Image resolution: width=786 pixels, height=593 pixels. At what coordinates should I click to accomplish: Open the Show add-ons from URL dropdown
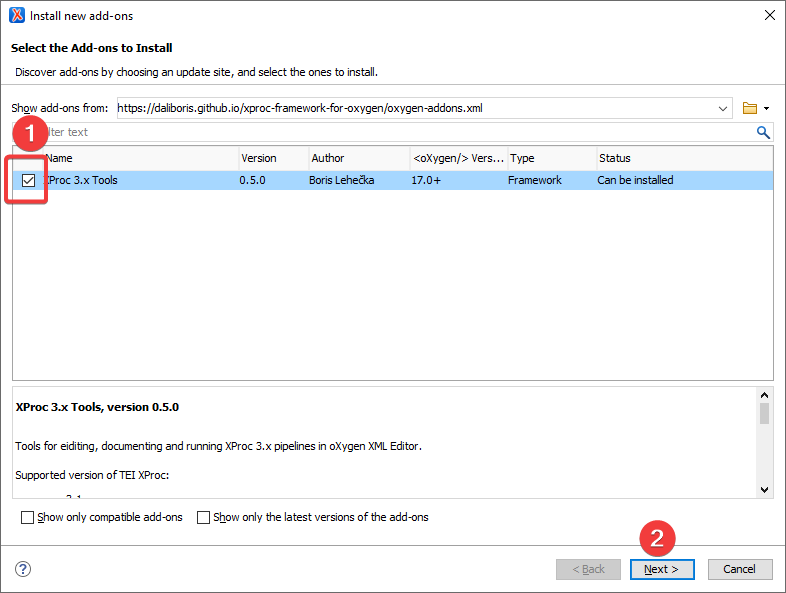tap(722, 108)
